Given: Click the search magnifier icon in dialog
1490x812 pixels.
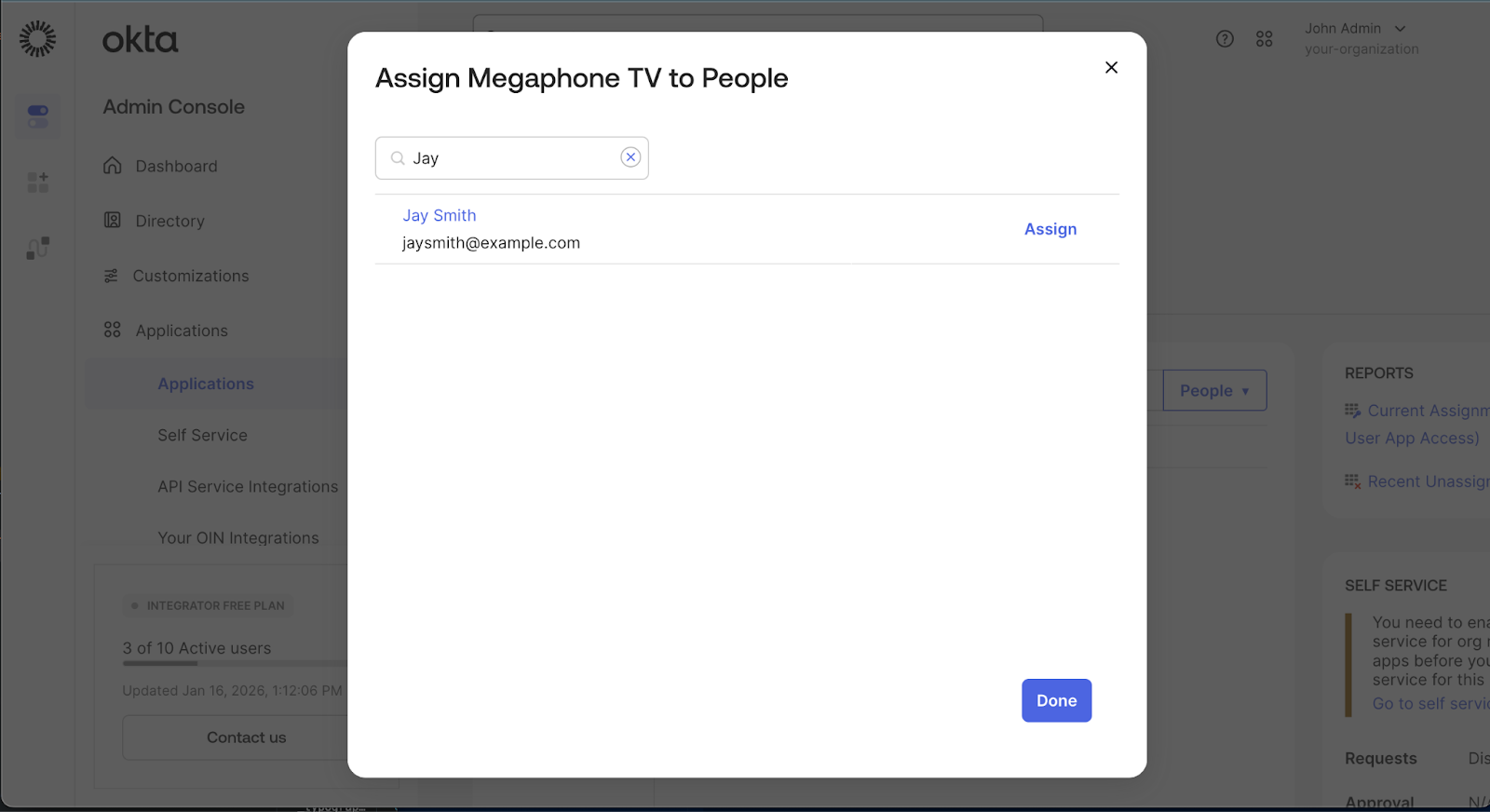Looking at the screenshot, I should (x=398, y=158).
